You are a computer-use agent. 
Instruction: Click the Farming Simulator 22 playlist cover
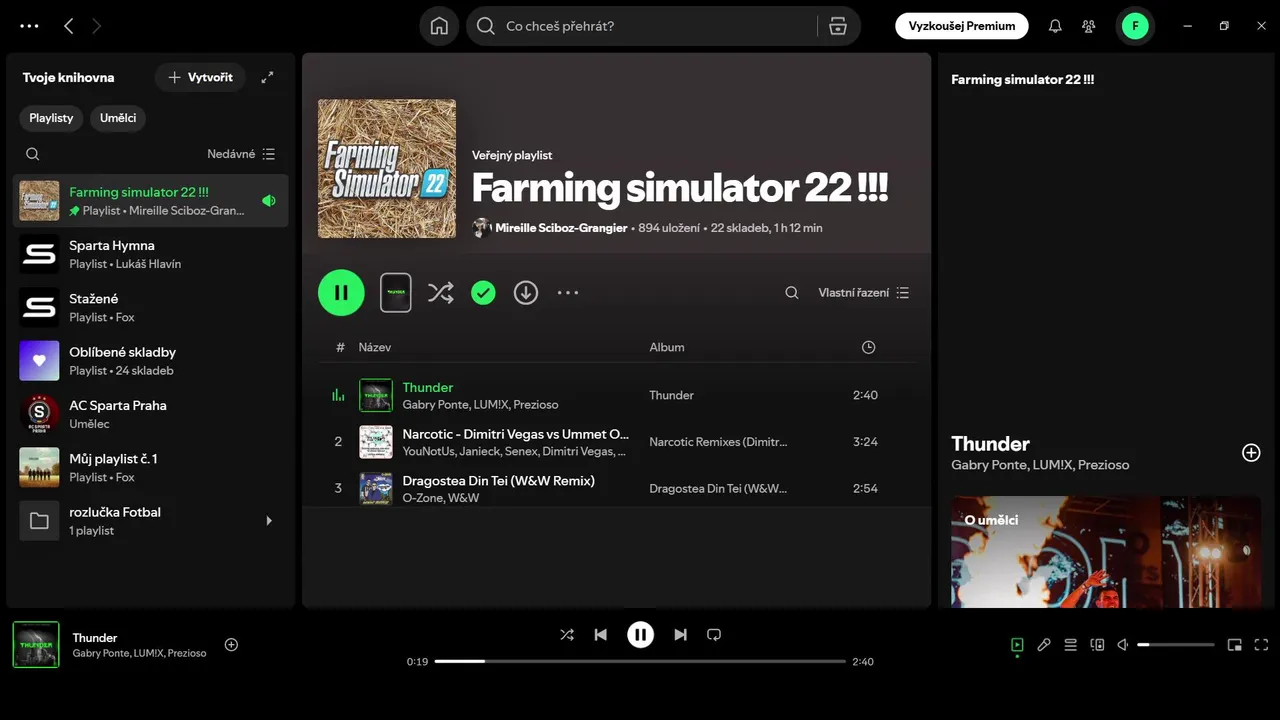point(387,168)
